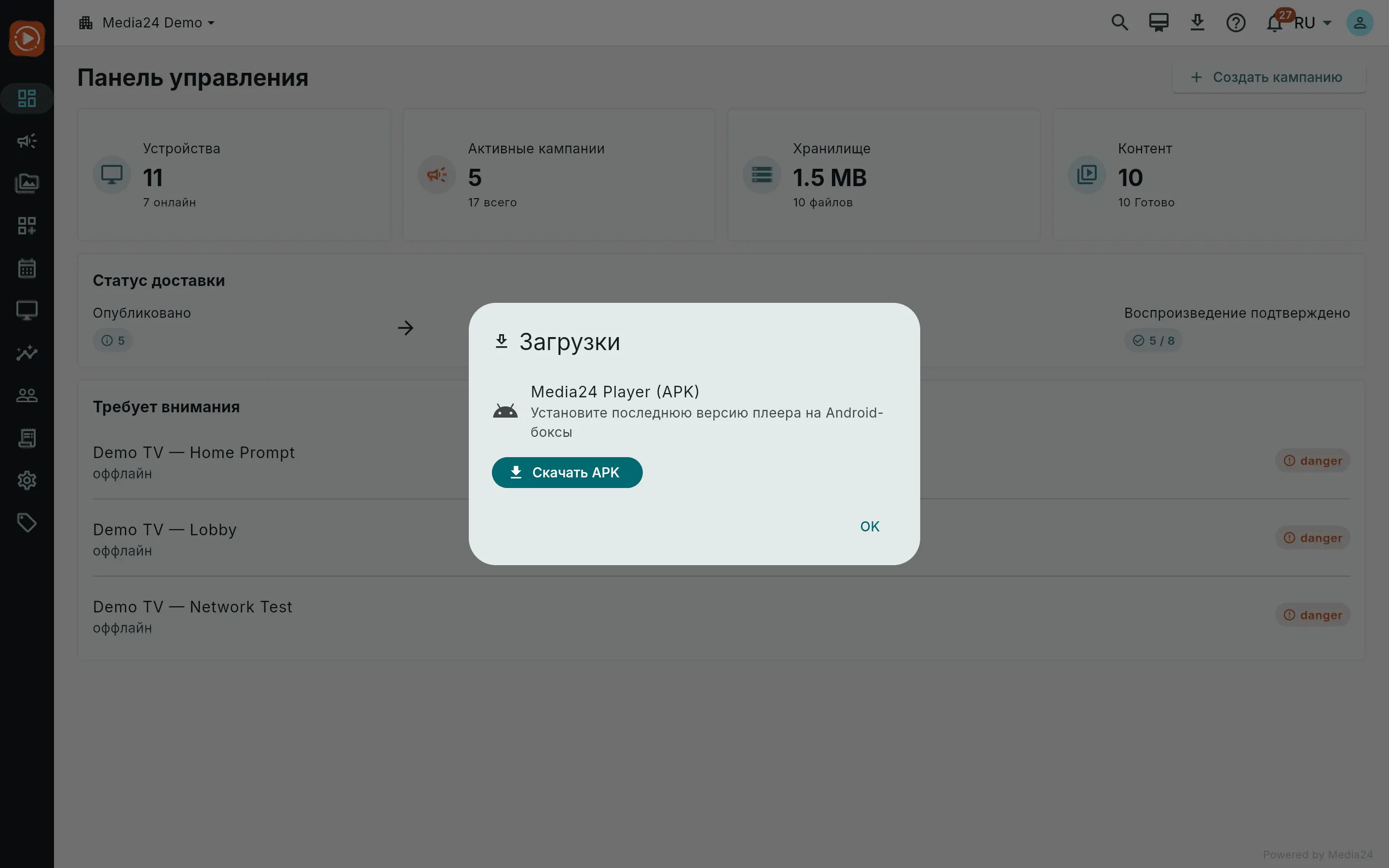This screenshot has width=1389, height=868.
Task: Click the 1.5 MB storage value
Action: 830,177
